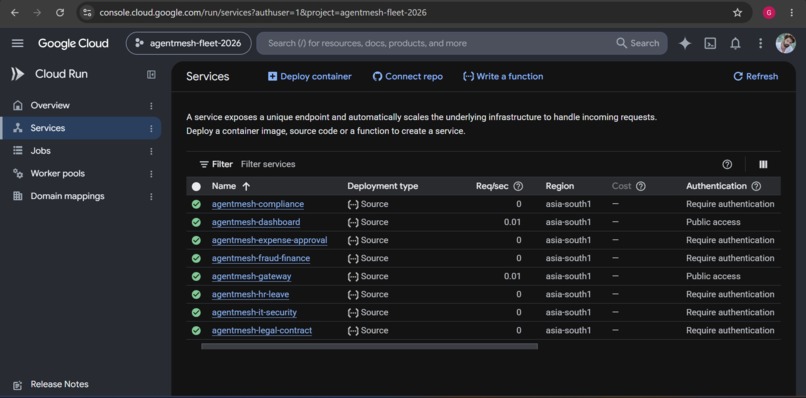The width and height of the screenshot is (806, 398).
Task: Open agentmesh-hr-leave service
Action: (x=250, y=294)
